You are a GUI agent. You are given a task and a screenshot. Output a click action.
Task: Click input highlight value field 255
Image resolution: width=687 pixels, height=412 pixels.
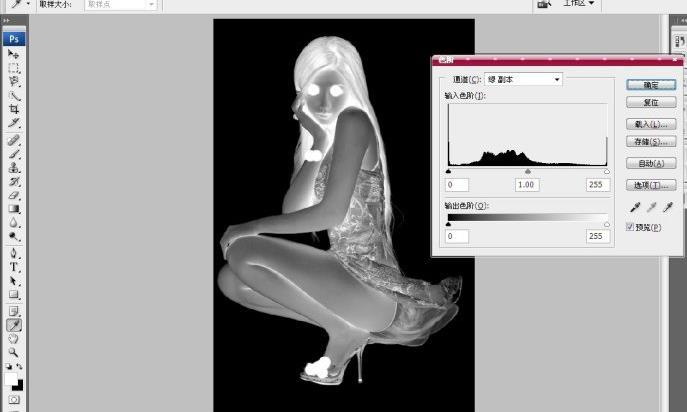pos(598,185)
